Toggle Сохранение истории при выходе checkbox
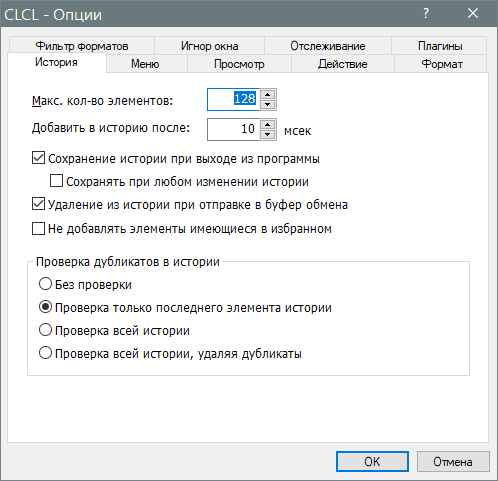This screenshot has width=498, height=481. point(38,158)
